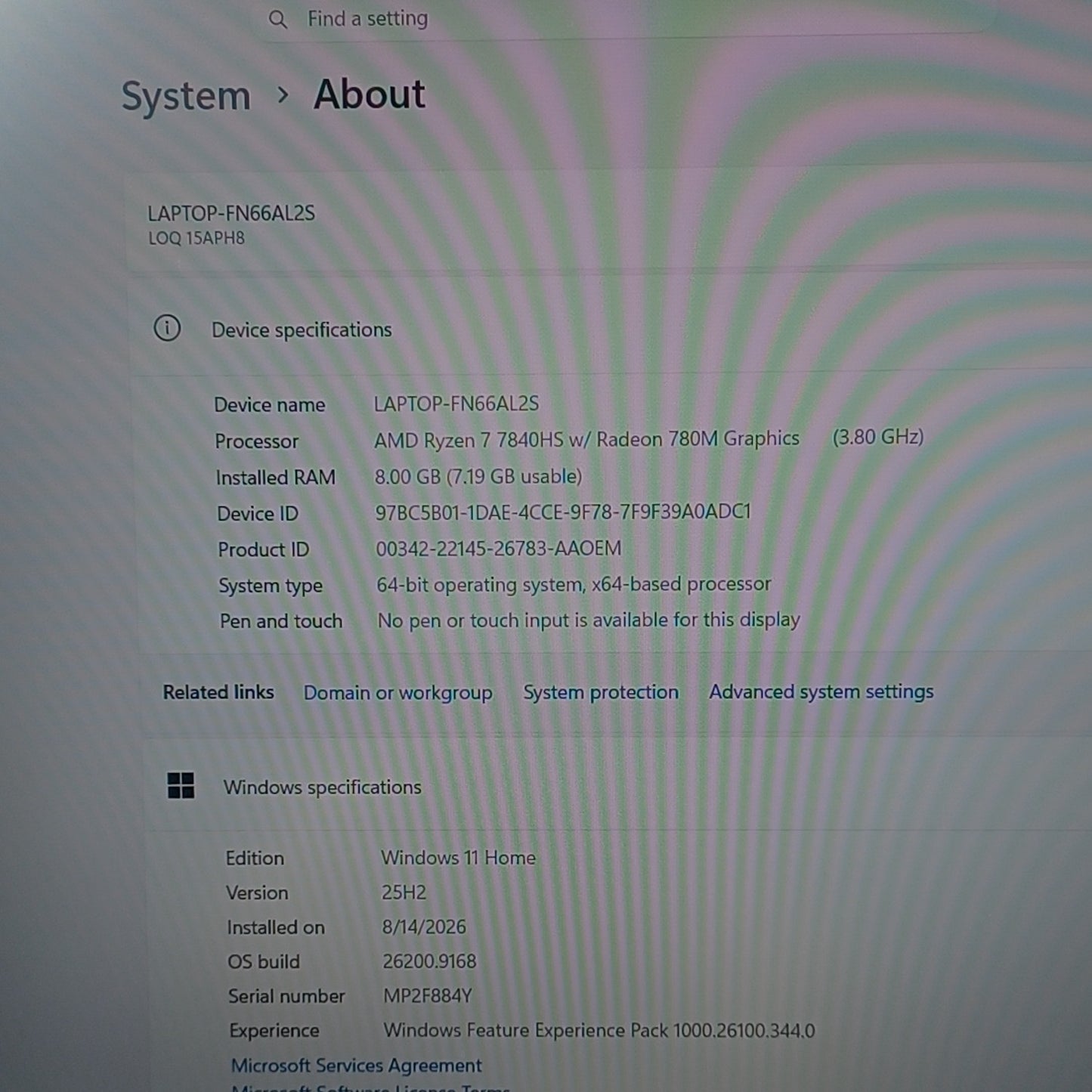Screen dimensions: 1092x1092
Task: Open System protection link
Action: click(x=601, y=692)
